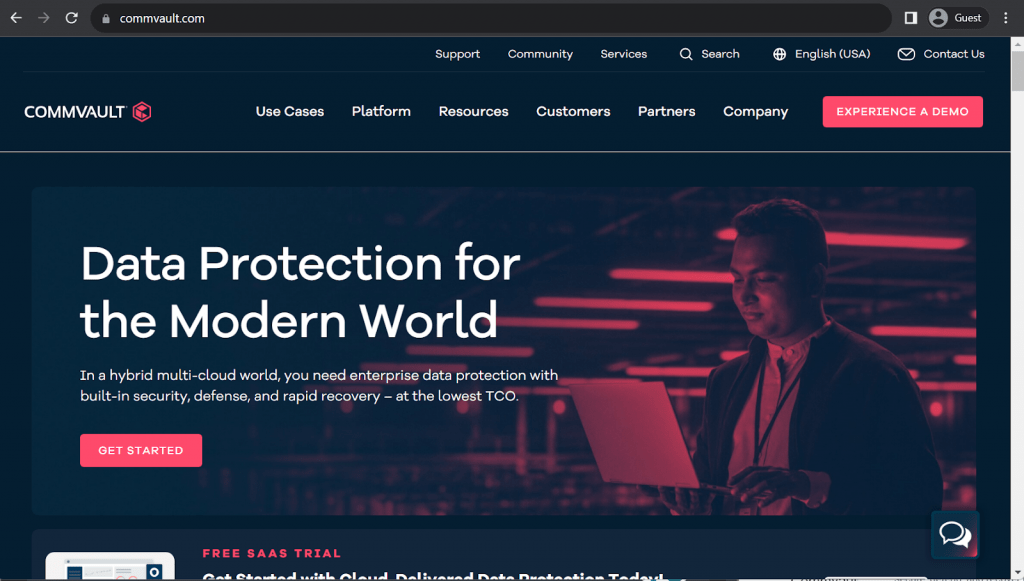The image size is (1024, 581).
Task: Open the SaaS trial thumbnail image
Action: [x=110, y=566]
